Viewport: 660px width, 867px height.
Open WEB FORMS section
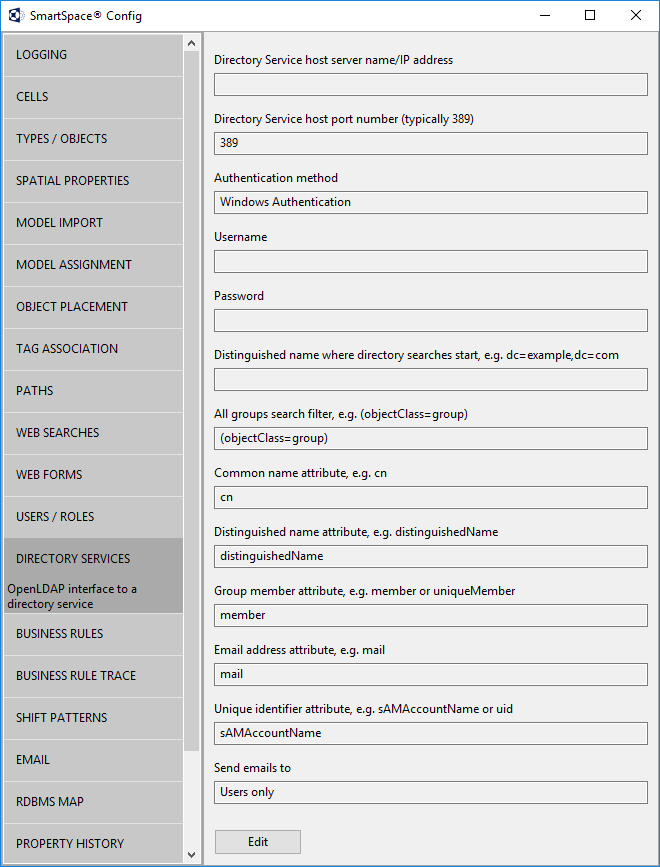click(x=93, y=475)
